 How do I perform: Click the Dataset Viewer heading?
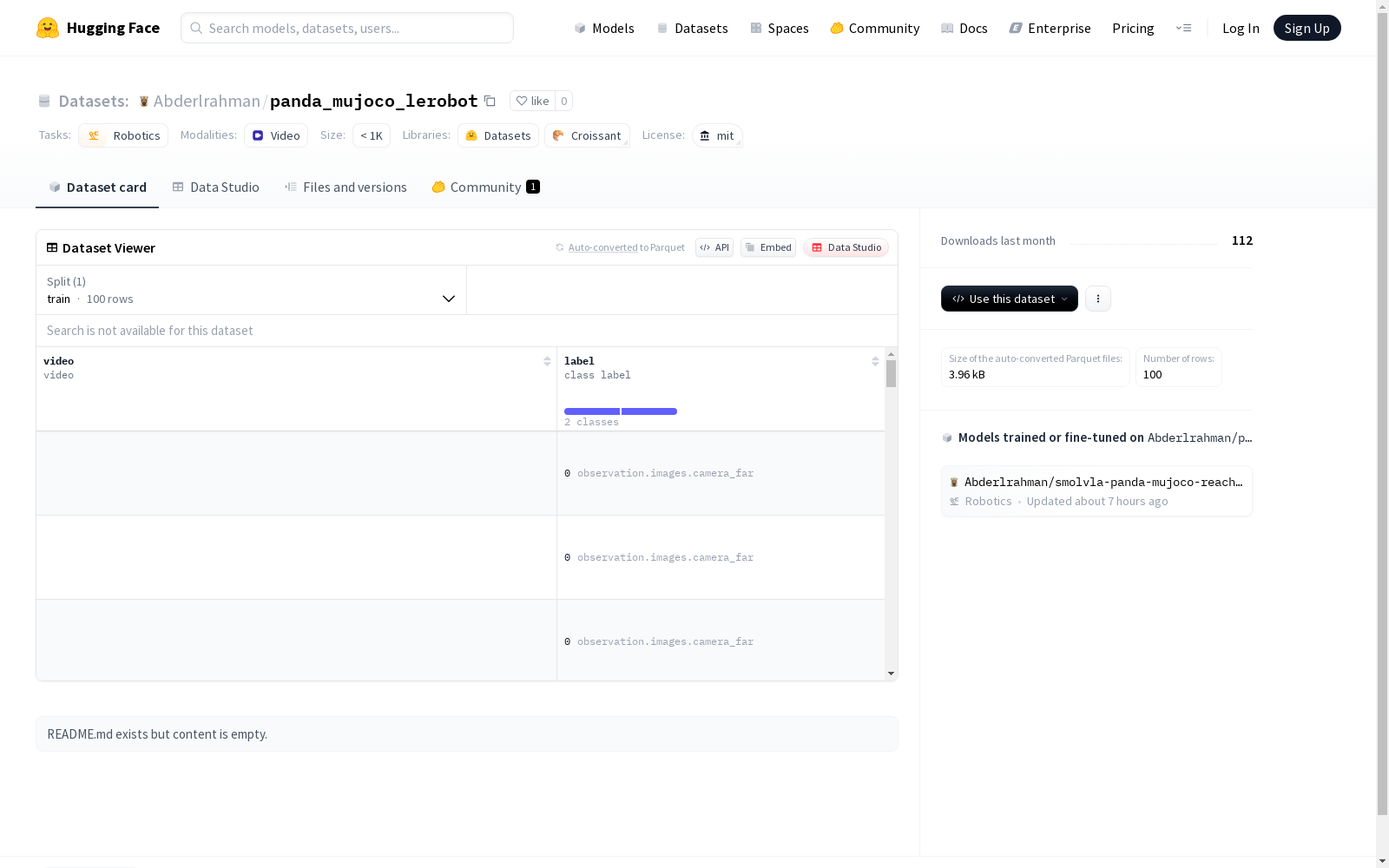point(109,247)
